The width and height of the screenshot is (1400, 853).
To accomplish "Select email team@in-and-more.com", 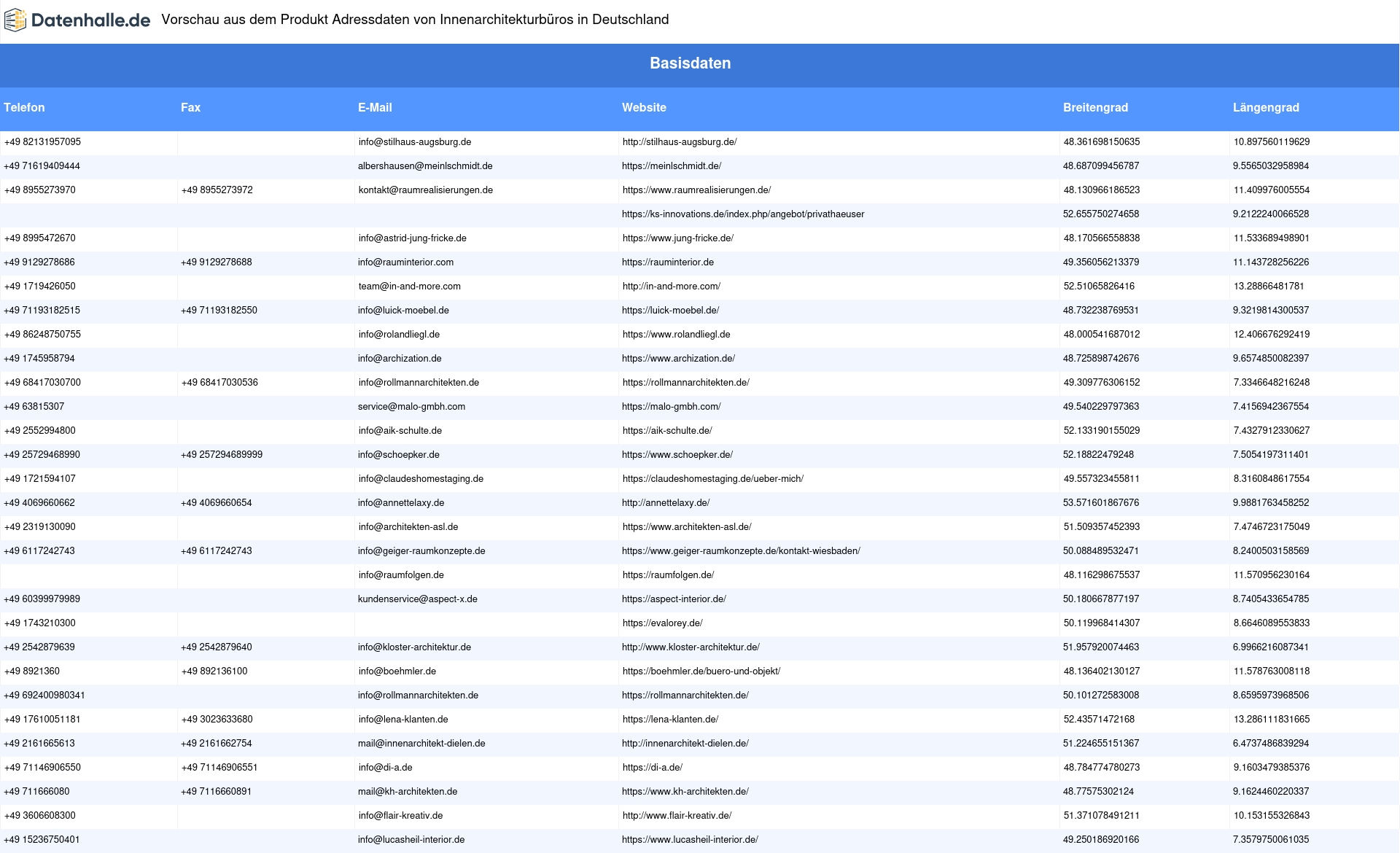I will click(410, 287).
